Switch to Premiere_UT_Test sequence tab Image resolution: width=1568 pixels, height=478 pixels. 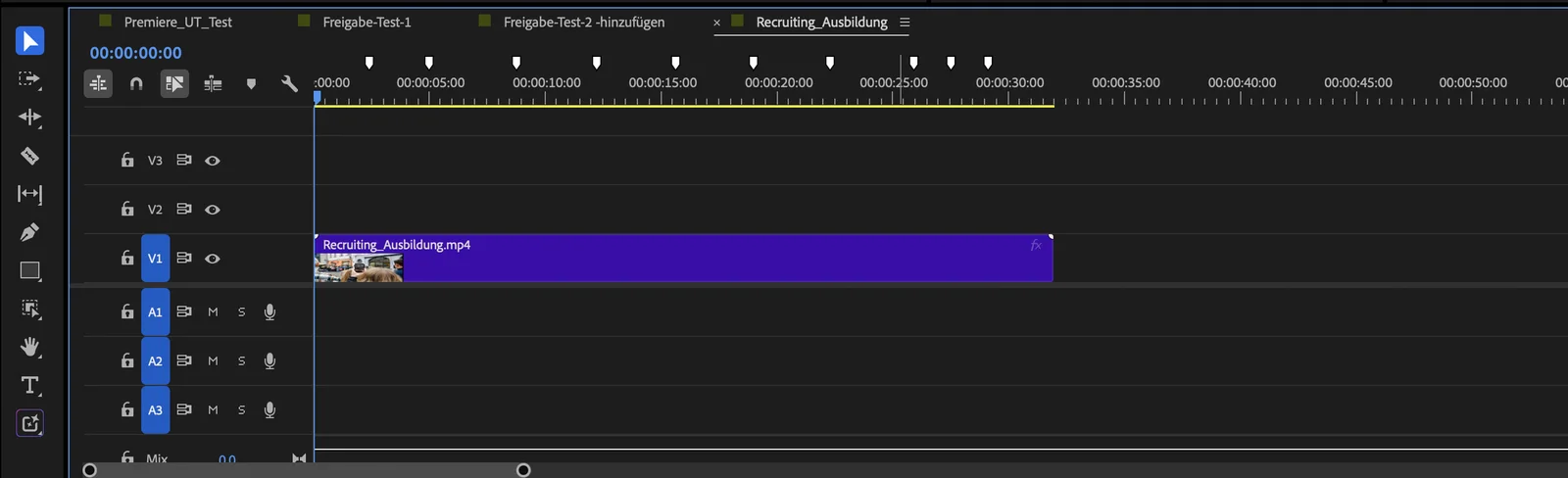pos(177,22)
